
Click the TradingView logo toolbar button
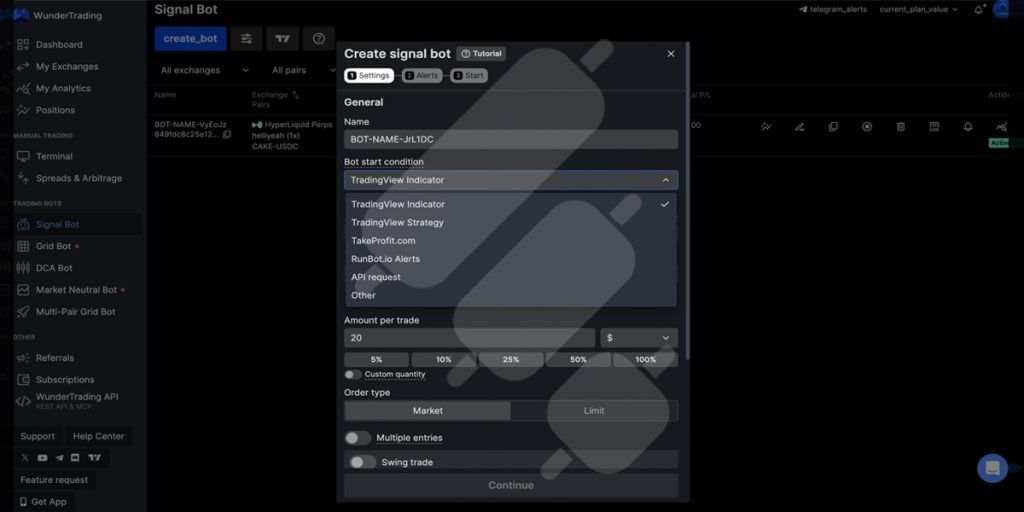282,39
